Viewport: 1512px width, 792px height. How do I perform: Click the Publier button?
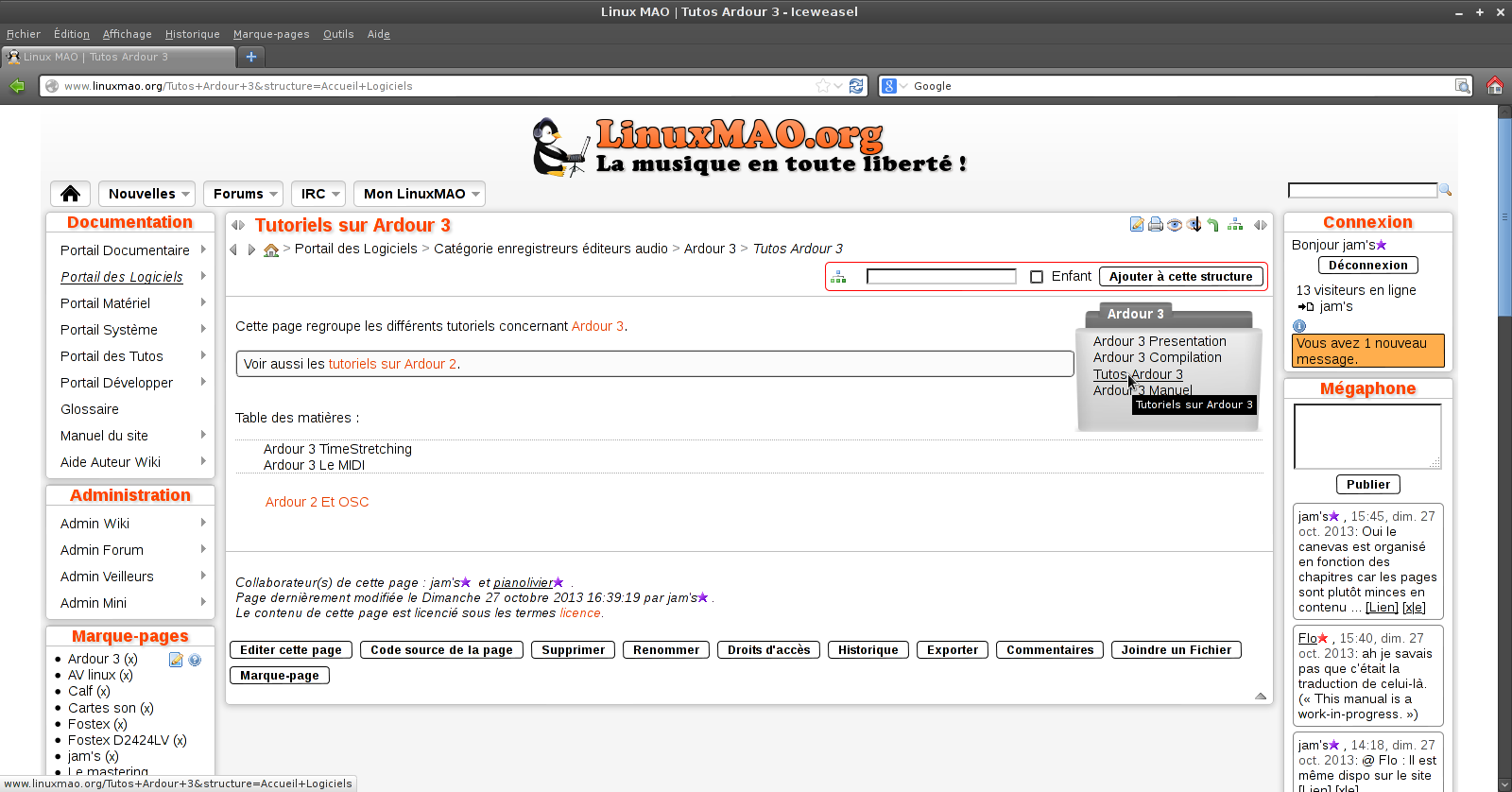coord(1368,485)
